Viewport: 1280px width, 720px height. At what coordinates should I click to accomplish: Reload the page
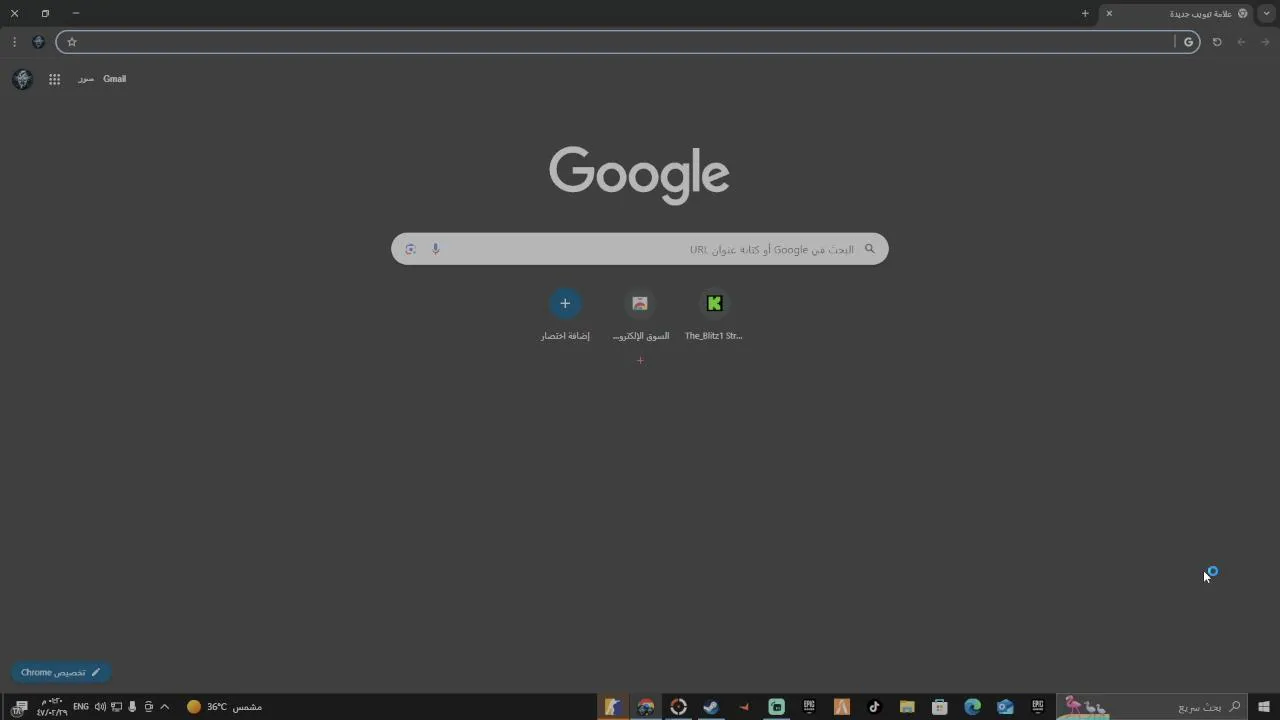1217,42
